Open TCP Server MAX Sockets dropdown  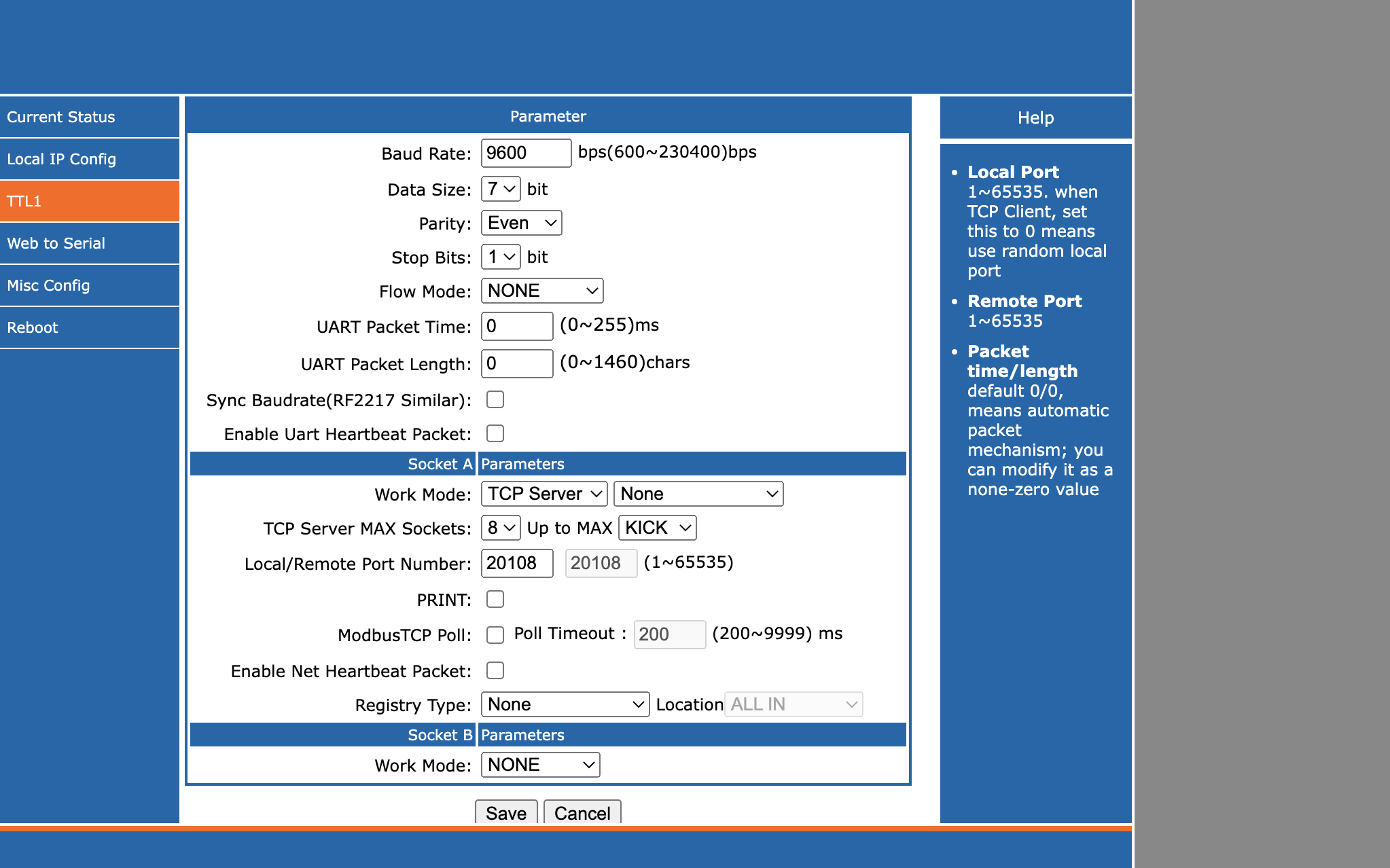[x=501, y=528]
